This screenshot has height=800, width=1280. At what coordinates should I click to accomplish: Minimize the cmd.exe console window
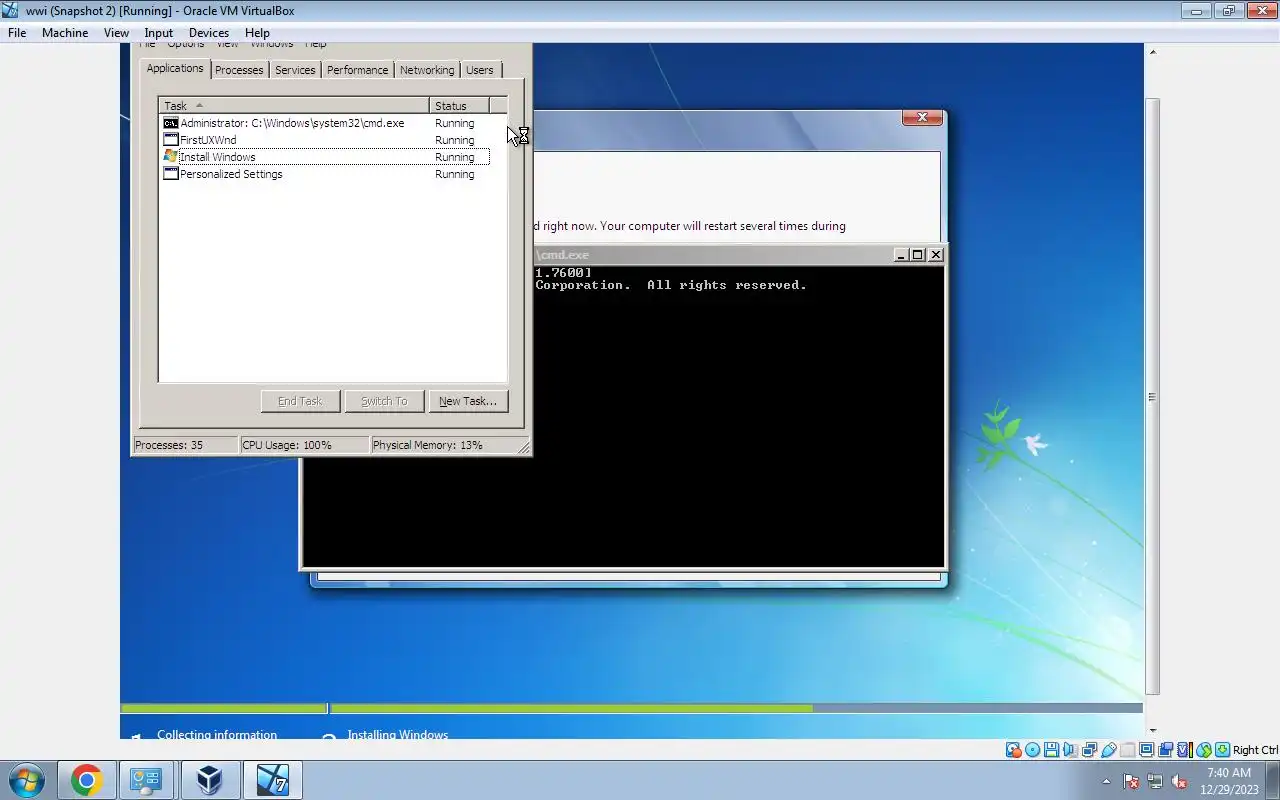tap(900, 255)
